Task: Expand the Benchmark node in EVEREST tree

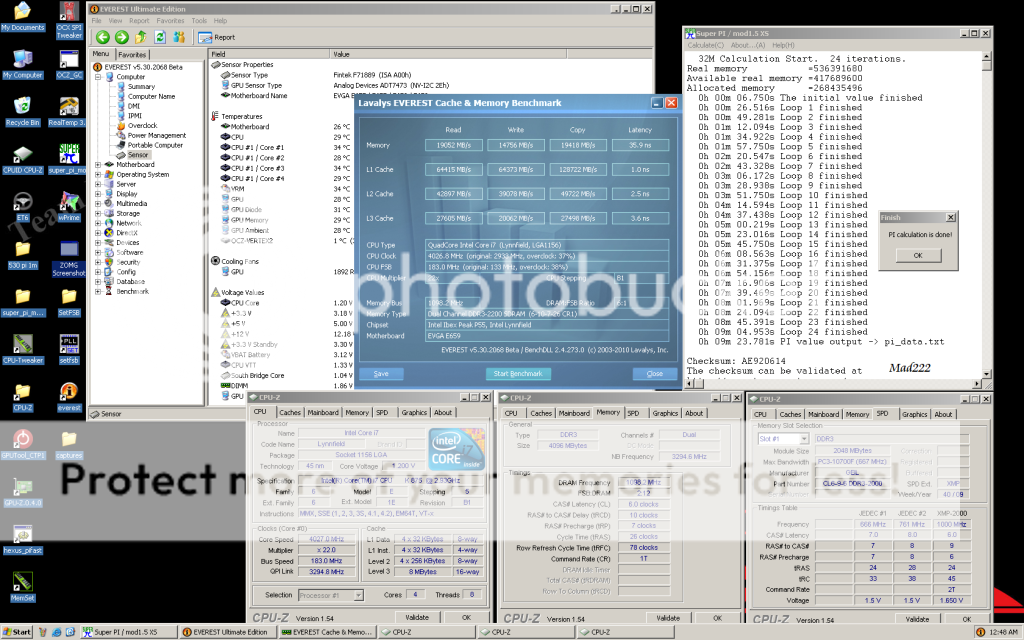Action: [97, 291]
